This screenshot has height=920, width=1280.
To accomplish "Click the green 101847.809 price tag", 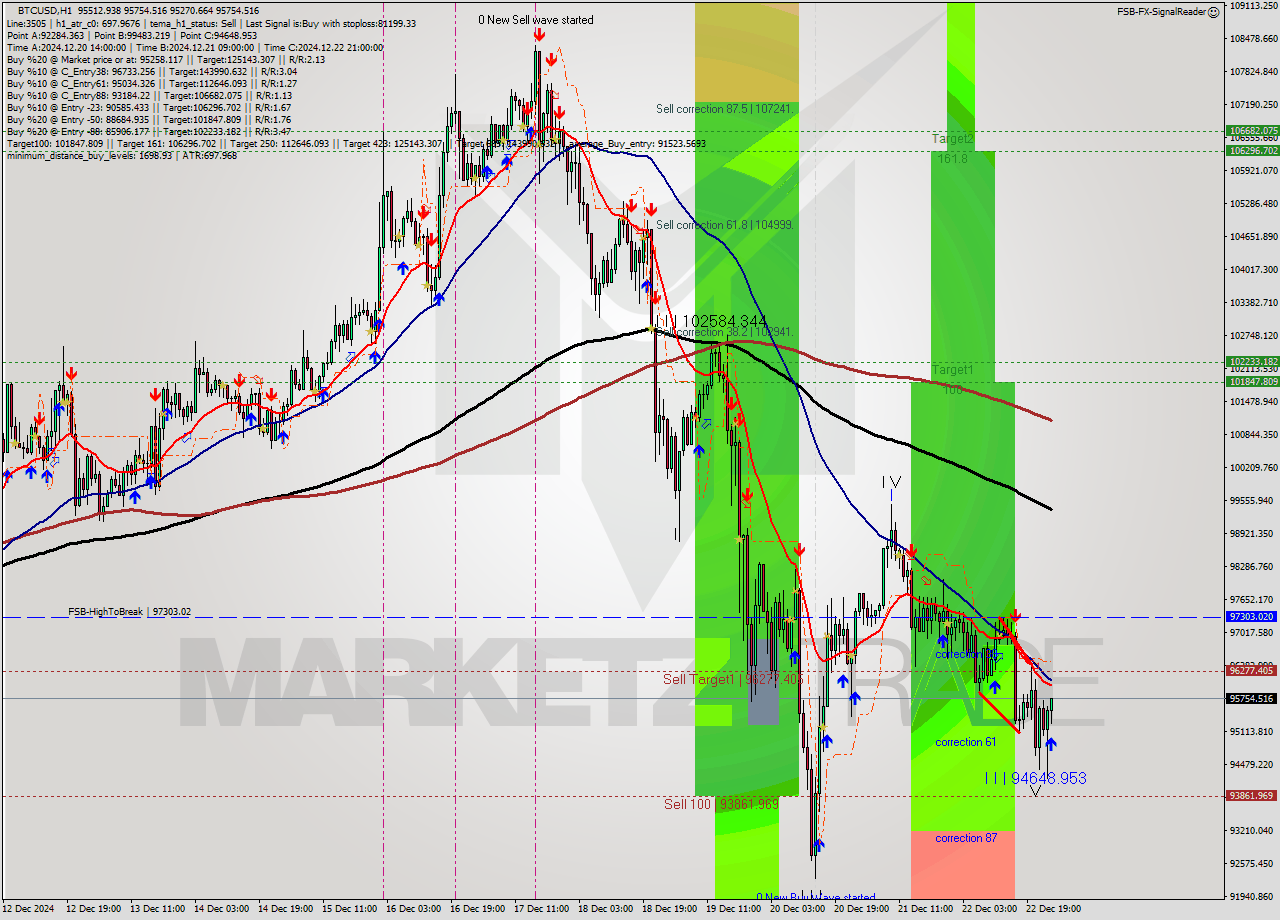I will (1252, 382).
